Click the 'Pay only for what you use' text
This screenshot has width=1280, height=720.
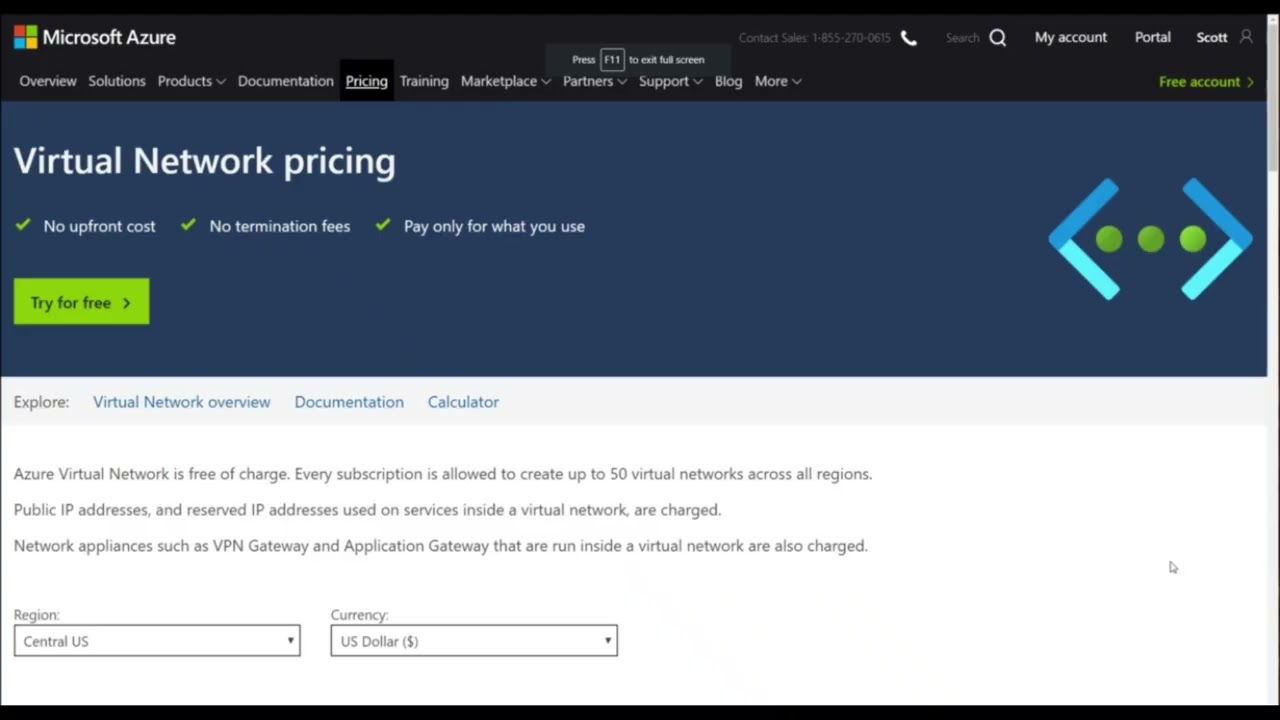[494, 226]
